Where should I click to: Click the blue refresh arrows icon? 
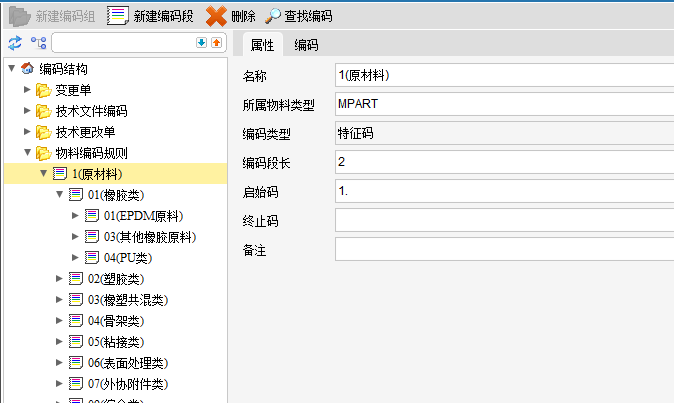[14, 43]
